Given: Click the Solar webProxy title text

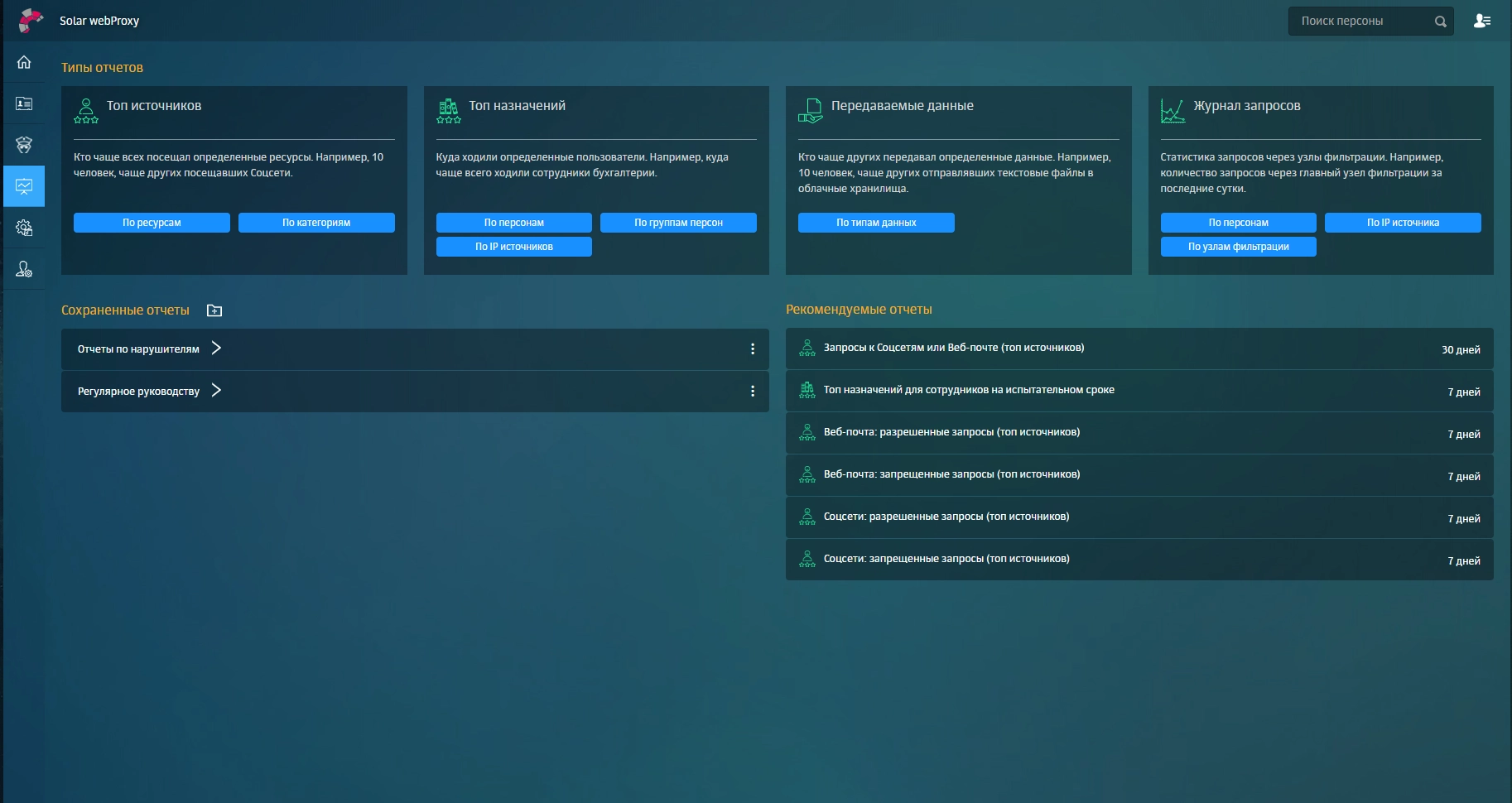Looking at the screenshot, I should click(x=99, y=21).
